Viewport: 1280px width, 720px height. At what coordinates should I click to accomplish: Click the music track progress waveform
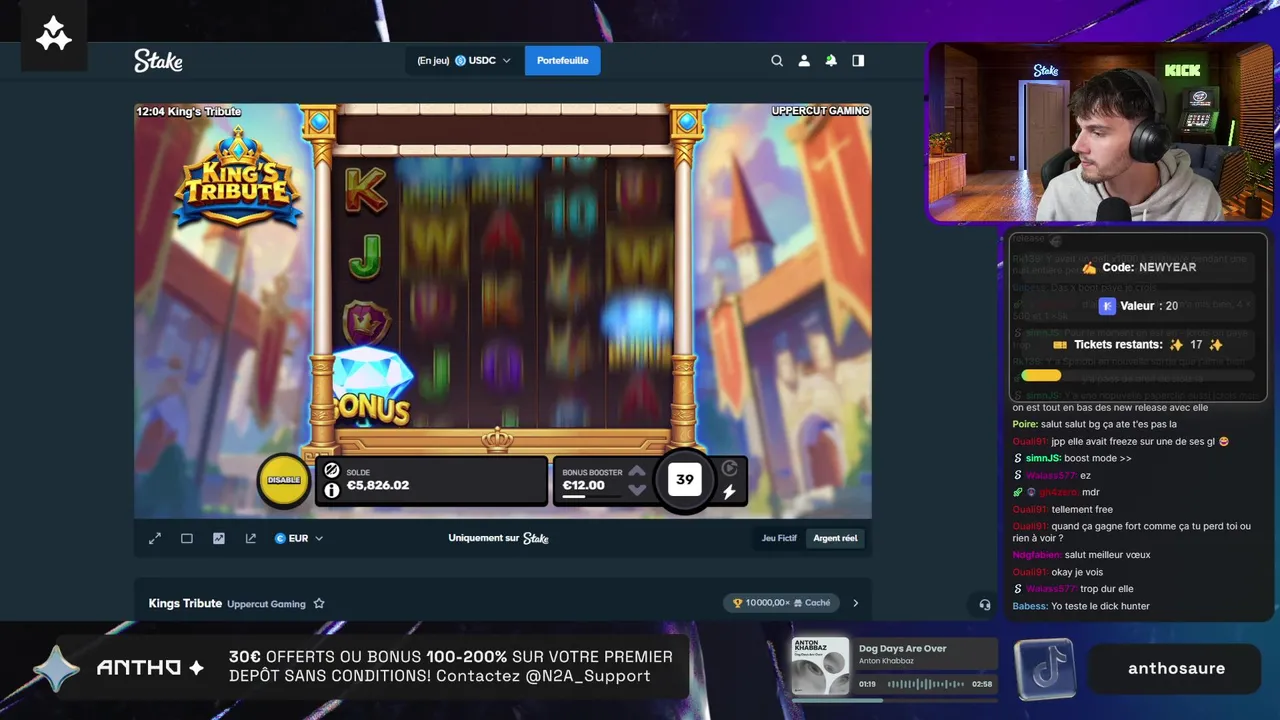point(928,684)
